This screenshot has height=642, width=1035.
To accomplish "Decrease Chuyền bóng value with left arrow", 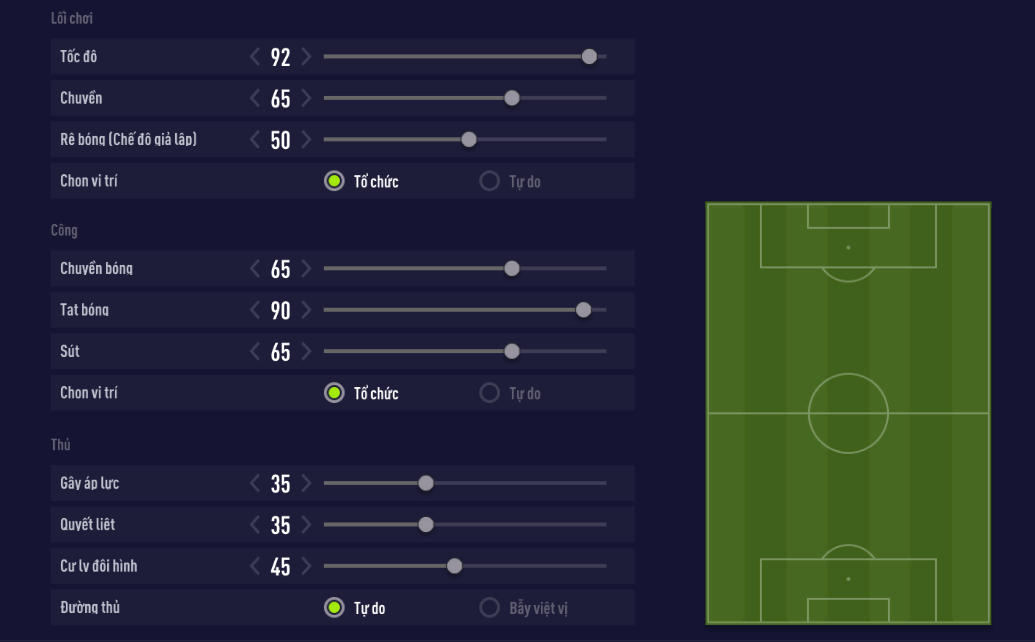I will point(255,269).
